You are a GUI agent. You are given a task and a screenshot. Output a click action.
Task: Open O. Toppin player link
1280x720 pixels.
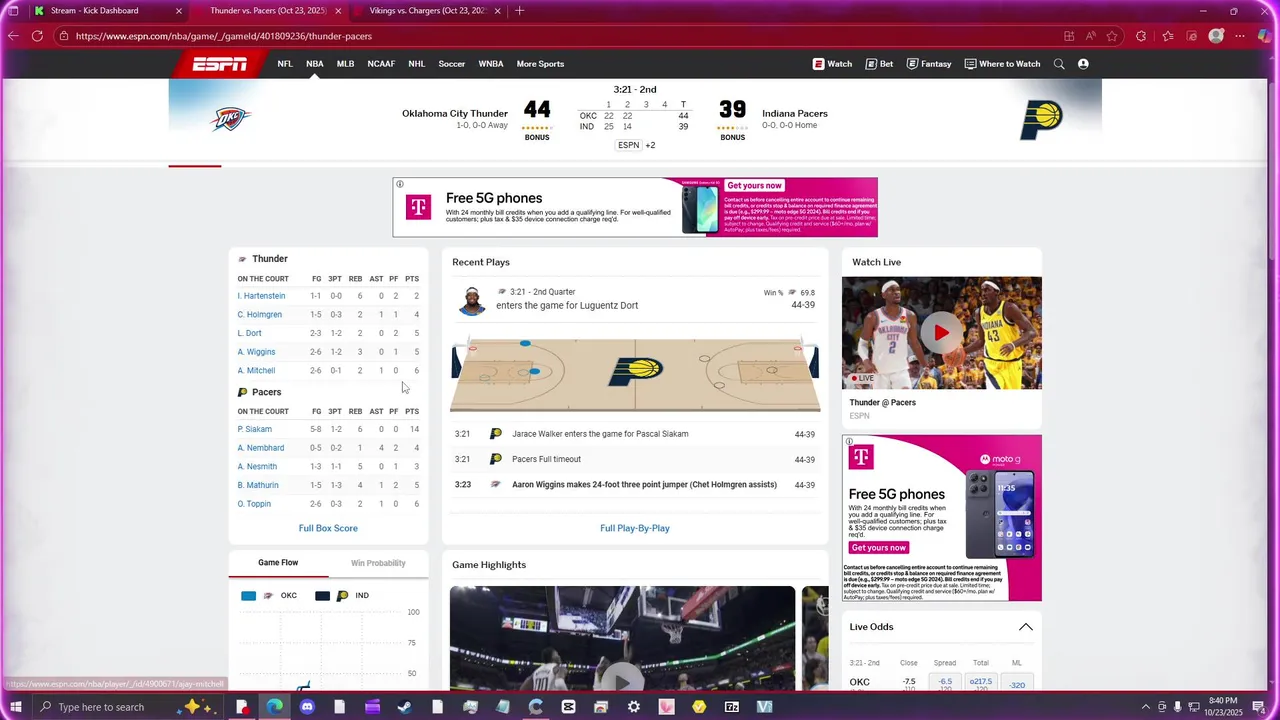coord(254,504)
